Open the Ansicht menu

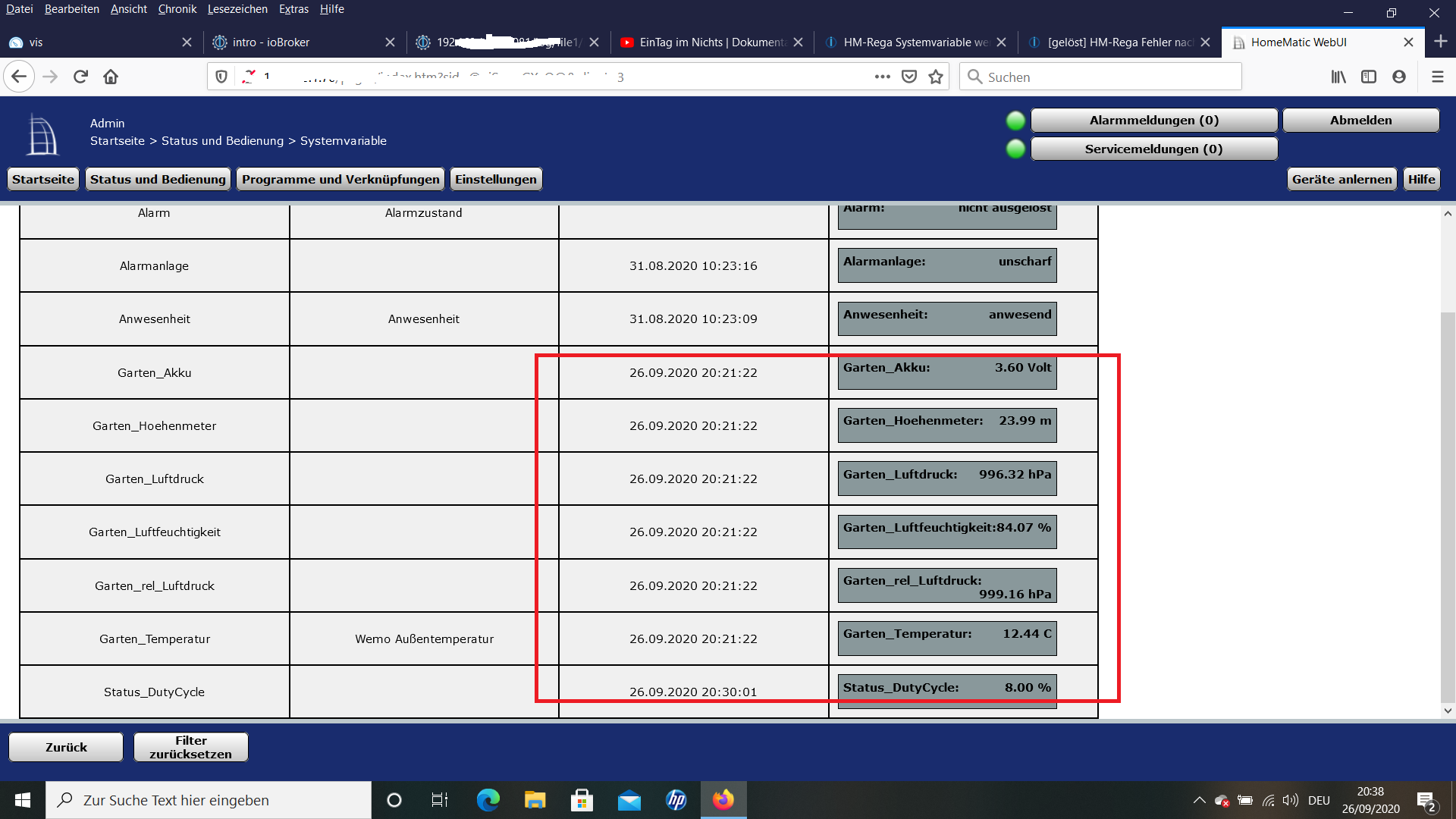tap(129, 9)
